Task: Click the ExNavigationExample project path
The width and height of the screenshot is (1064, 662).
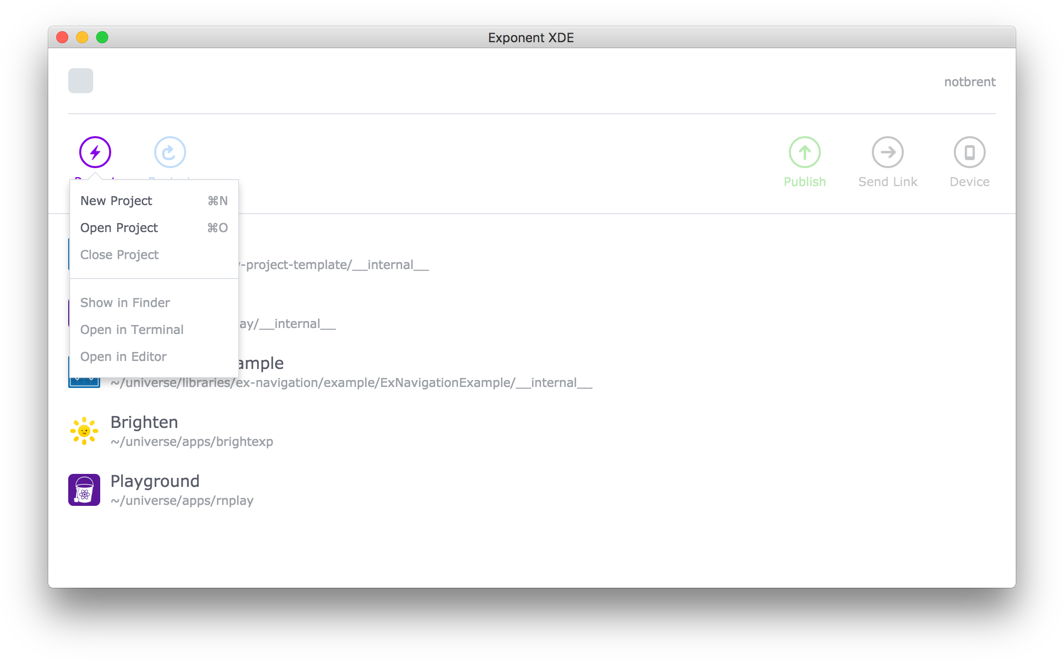Action: coord(351,383)
